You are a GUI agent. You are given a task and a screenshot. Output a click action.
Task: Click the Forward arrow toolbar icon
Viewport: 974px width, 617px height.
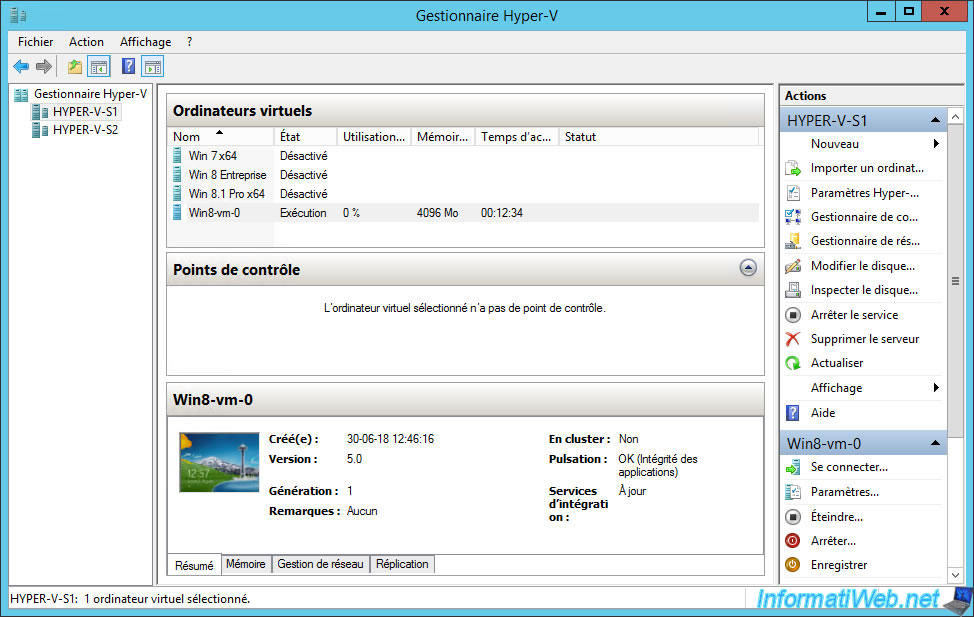click(x=43, y=66)
